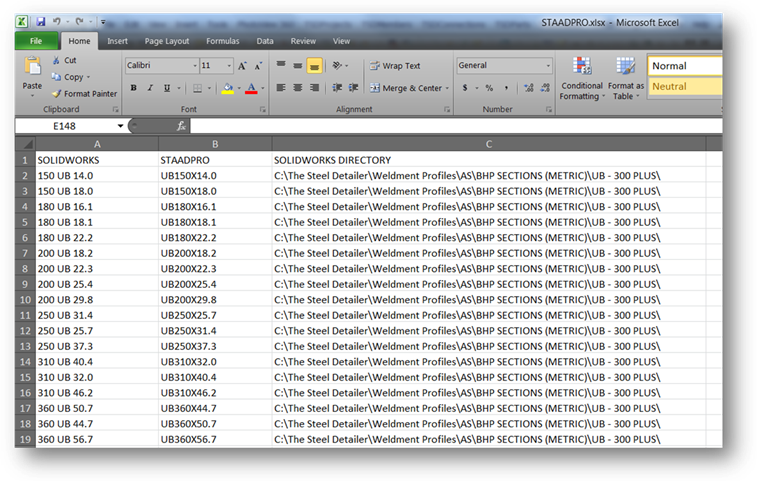Toggle bottom align button
This screenshot has height=481, width=757.
(314, 65)
